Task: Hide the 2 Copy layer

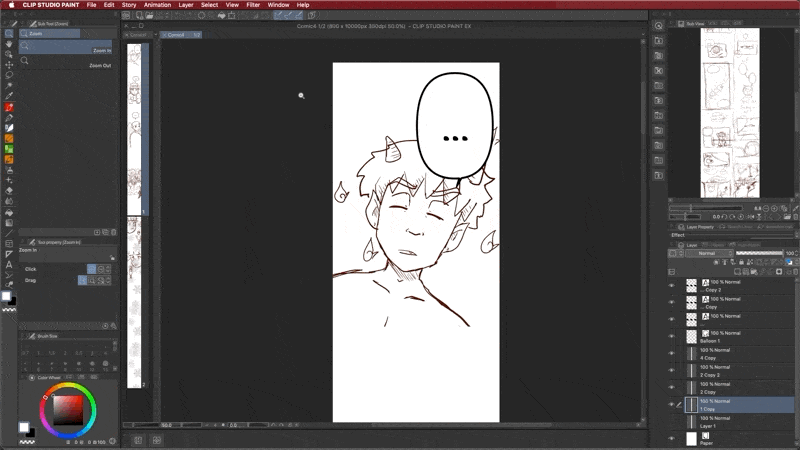Action: click(x=671, y=388)
